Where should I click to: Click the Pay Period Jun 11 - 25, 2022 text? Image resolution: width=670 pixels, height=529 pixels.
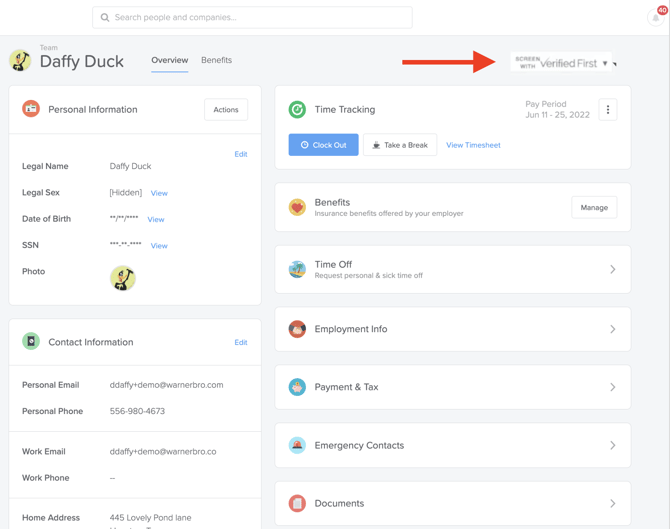tap(557, 109)
